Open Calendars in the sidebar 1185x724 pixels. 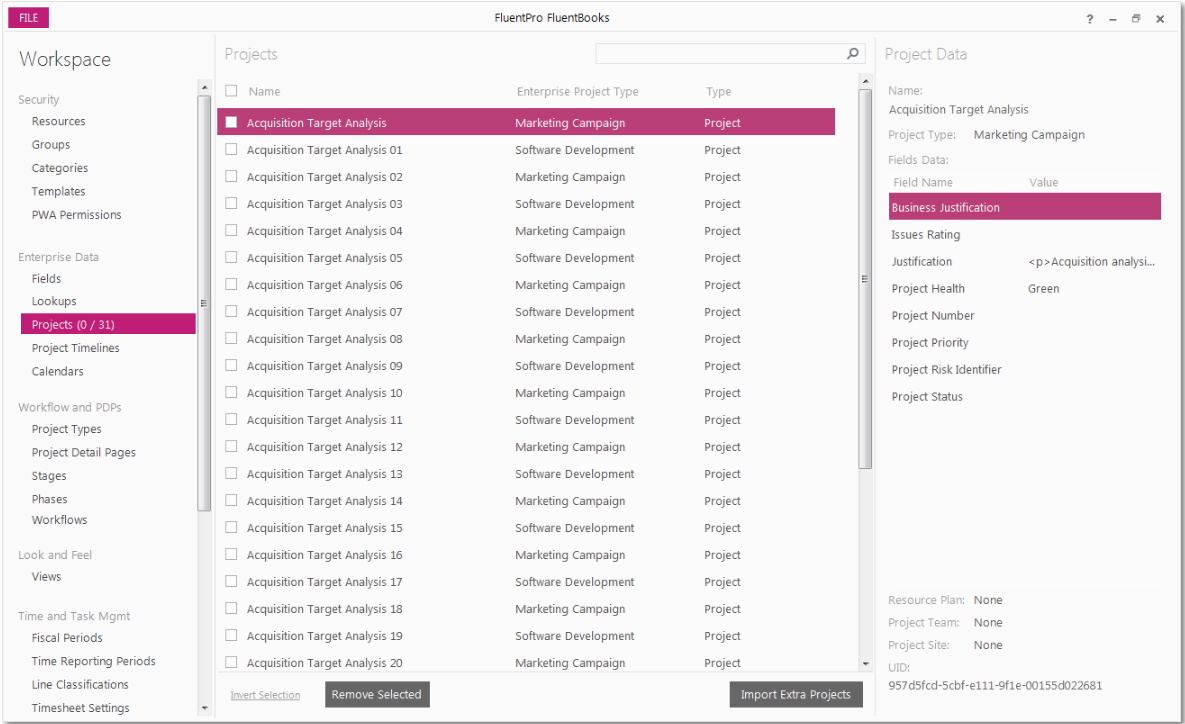(x=57, y=371)
